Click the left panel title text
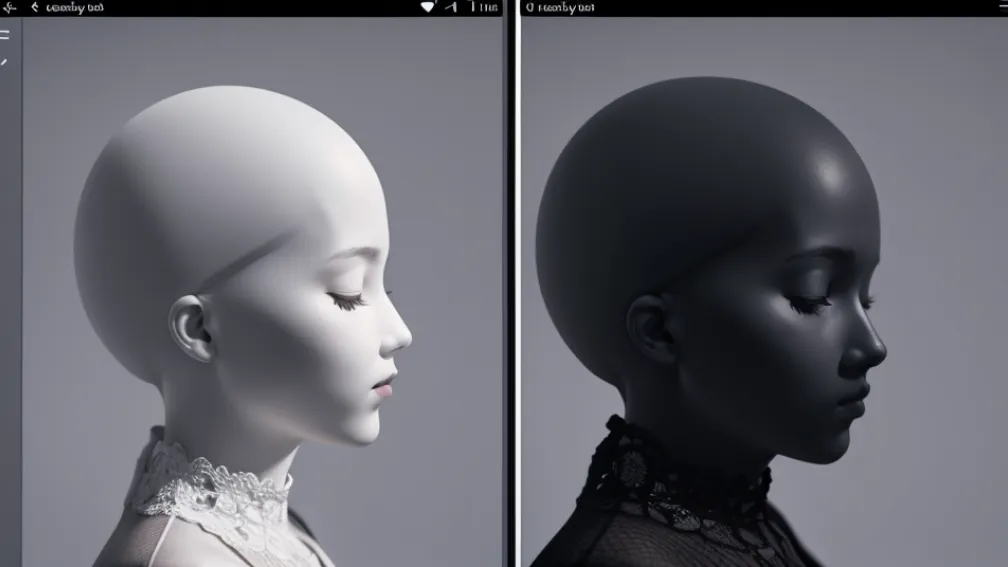This screenshot has width=1008, height=567. pos(75,8)
